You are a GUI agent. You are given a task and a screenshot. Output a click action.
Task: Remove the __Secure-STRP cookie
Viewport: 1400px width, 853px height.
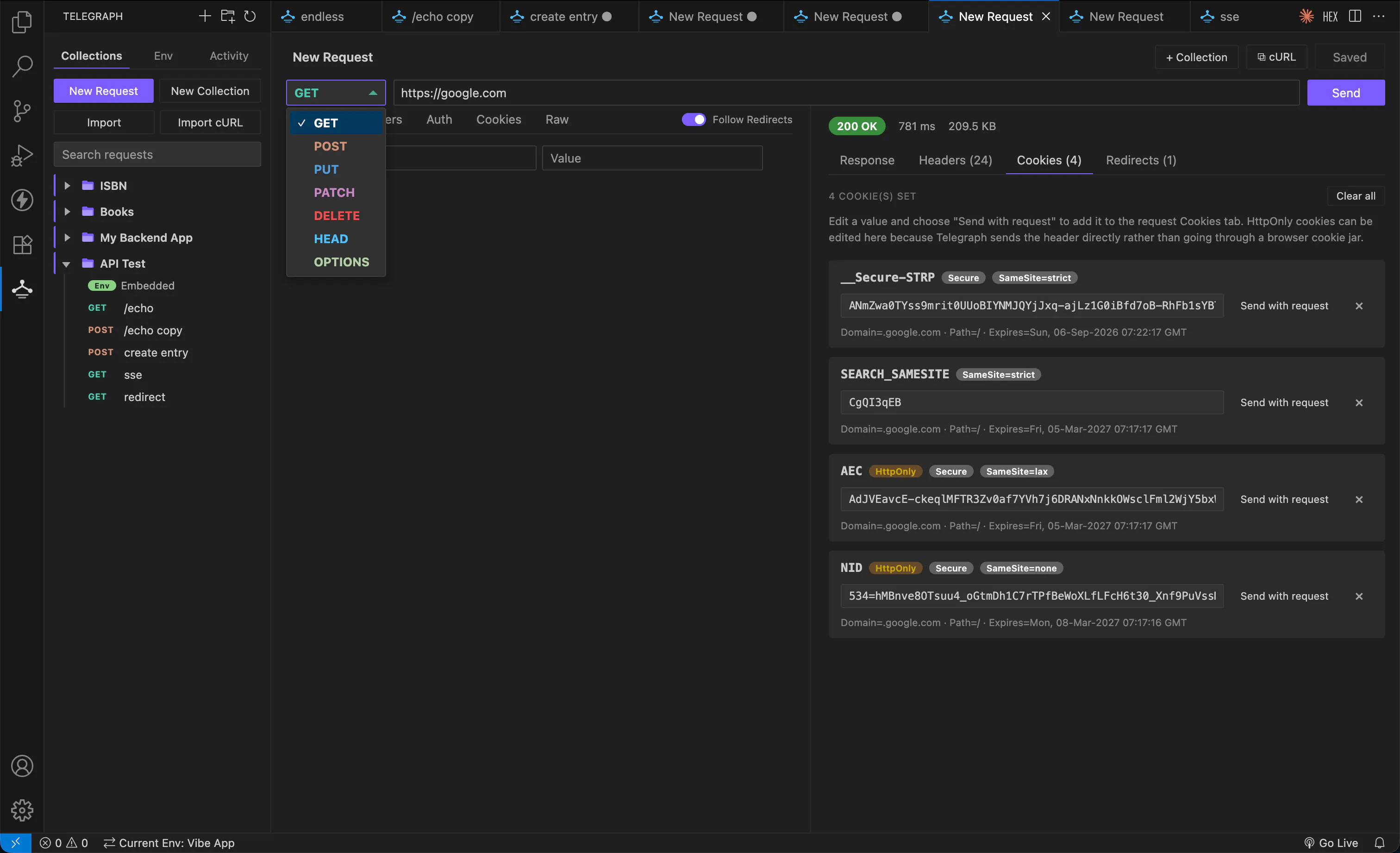(x=1358, y=306)
